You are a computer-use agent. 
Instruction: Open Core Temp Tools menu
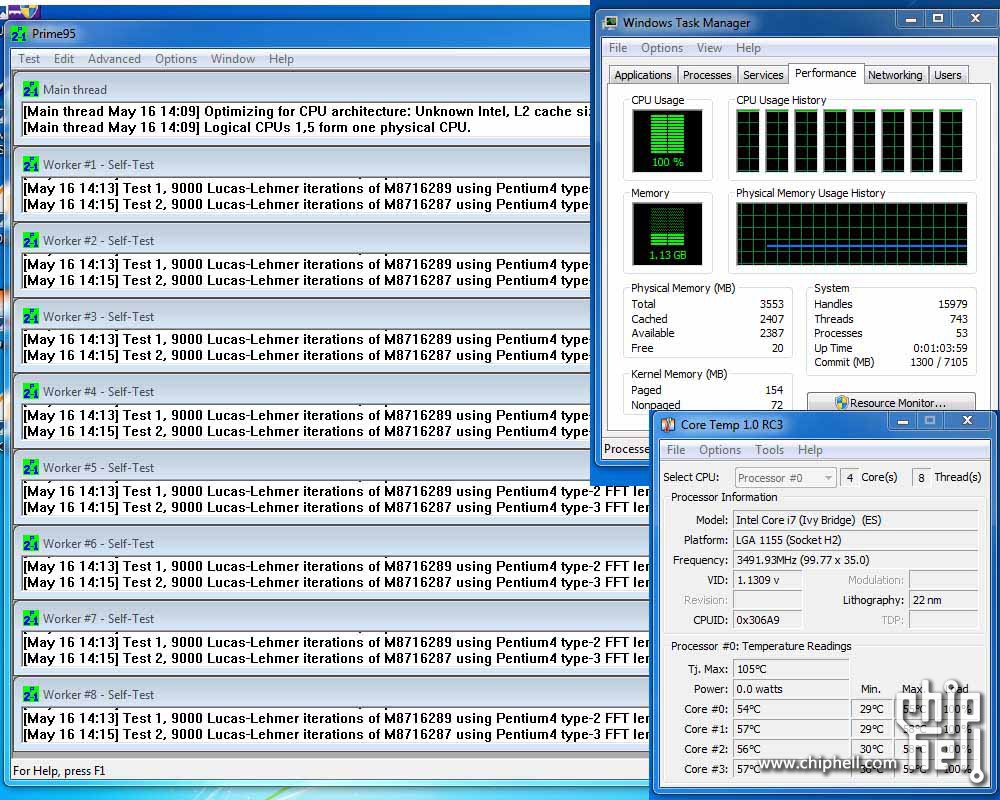coord(769,450)
